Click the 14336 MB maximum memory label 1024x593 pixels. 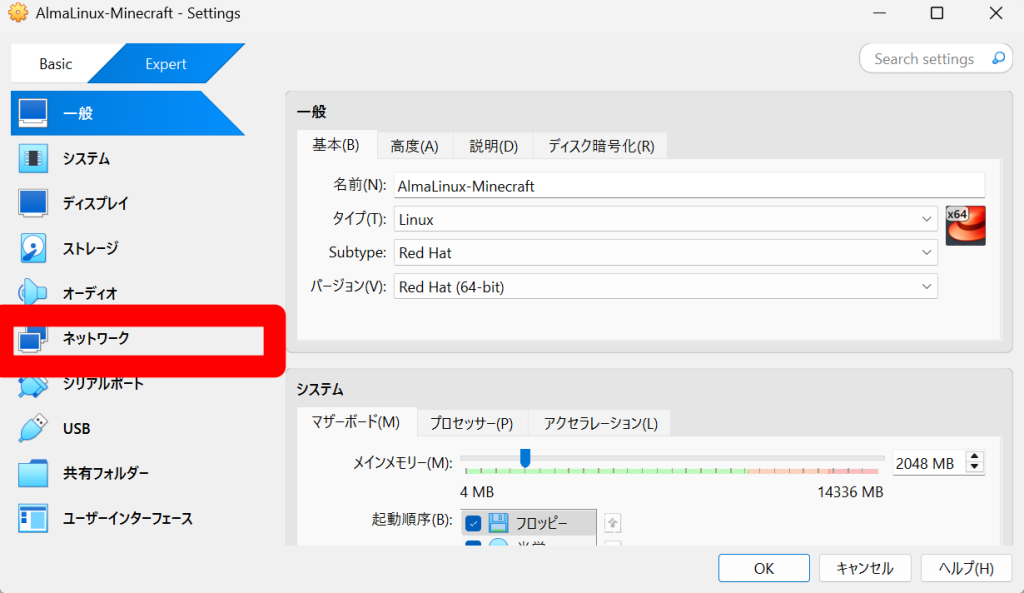(x=850, y=492)
